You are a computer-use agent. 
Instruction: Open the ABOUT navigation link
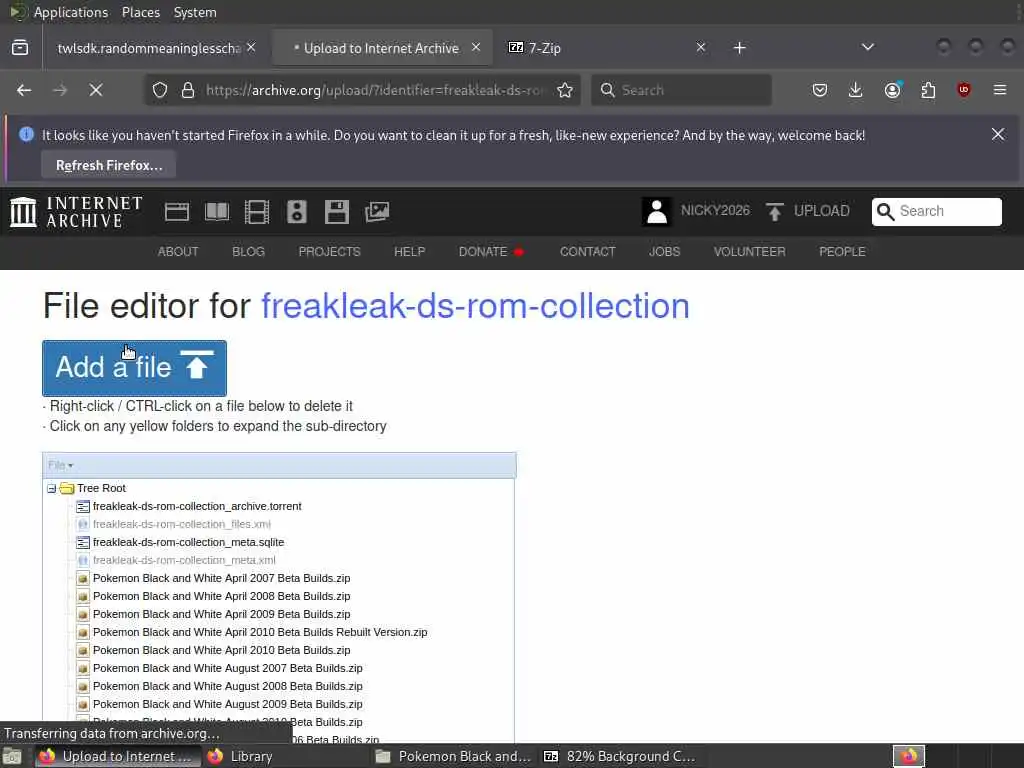[178, 252]
